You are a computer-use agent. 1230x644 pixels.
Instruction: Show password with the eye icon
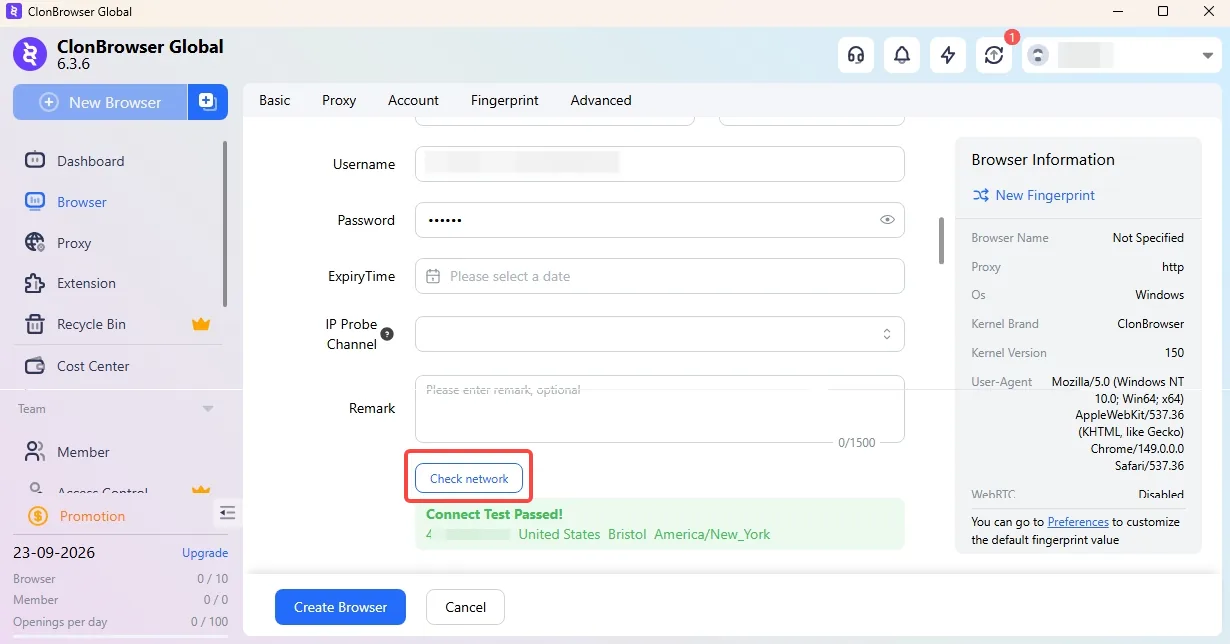click(887, 220)
